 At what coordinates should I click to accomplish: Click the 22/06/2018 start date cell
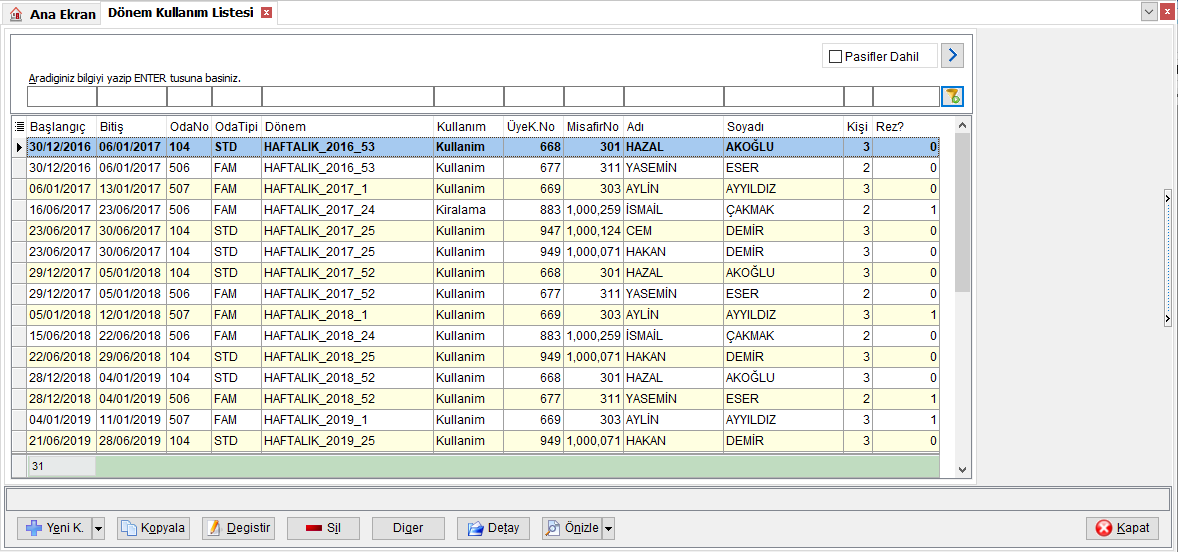click(62, 357)
